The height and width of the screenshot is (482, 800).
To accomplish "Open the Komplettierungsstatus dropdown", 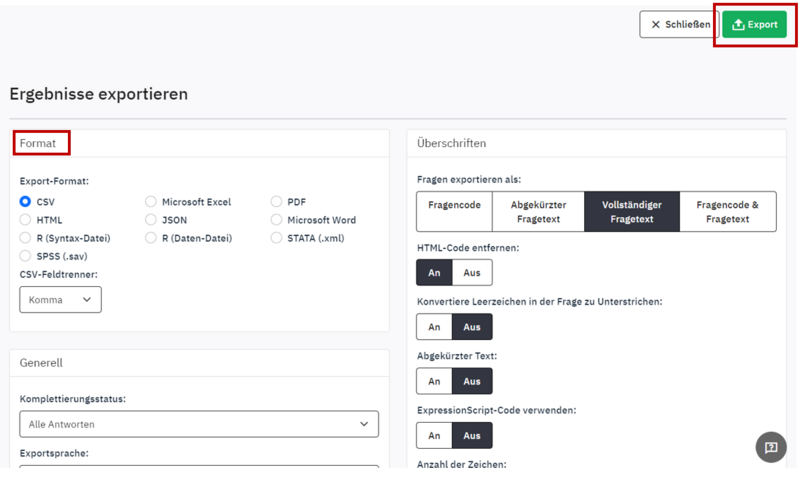I will [199, 424].
